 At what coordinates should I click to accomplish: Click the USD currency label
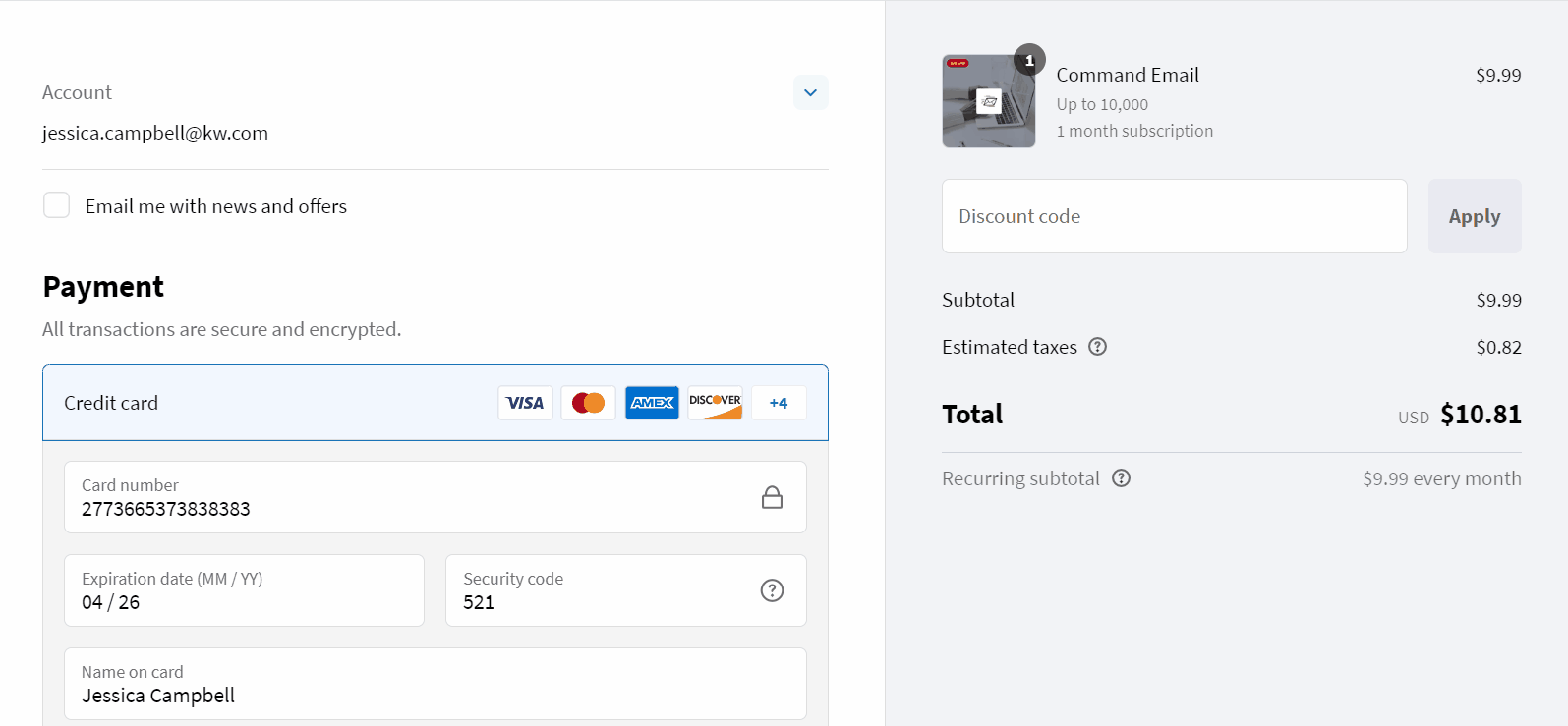pos(1414,418)
